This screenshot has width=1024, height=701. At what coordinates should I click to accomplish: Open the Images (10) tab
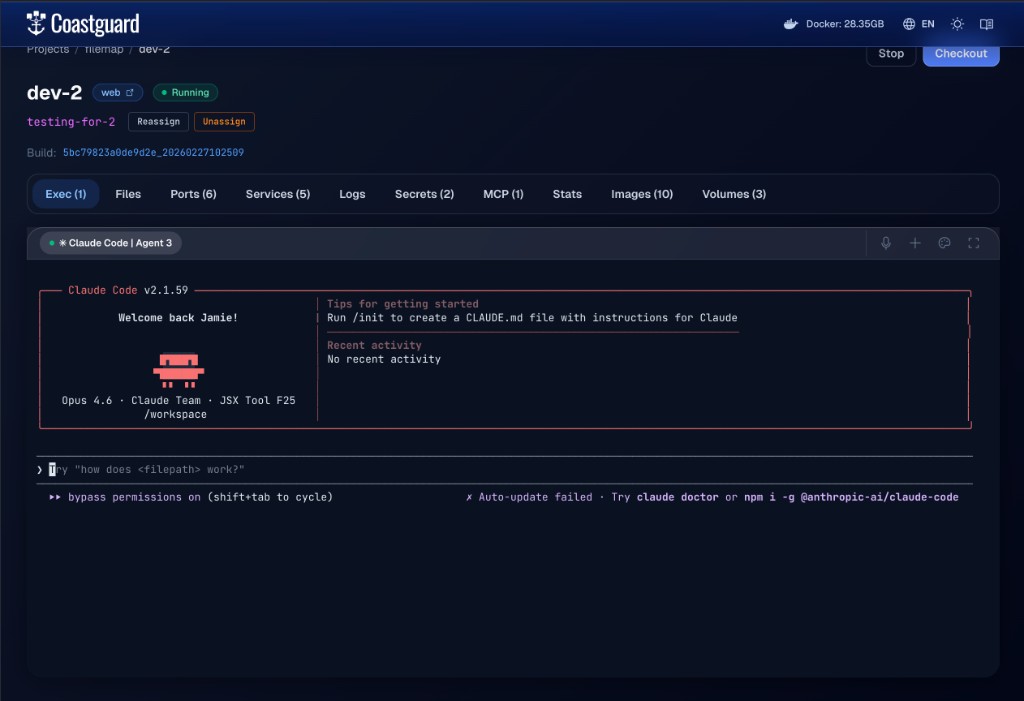(x=641, y=194)
